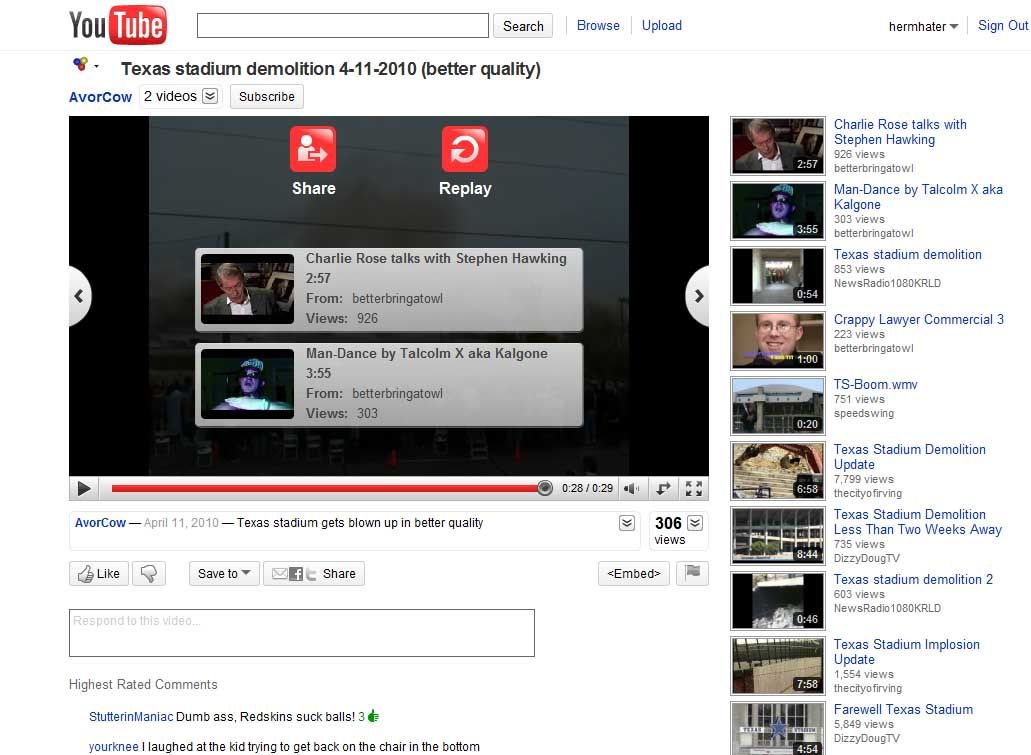The height and width of the screenshot is (755, 1031).
Task: Mute the video volume speaker icon
Action: click(x=631, y=489)
